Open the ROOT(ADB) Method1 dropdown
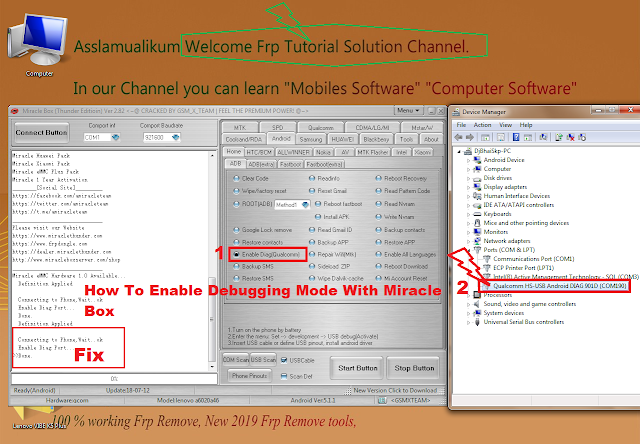The image size is (640, 444). pos(305,204)
